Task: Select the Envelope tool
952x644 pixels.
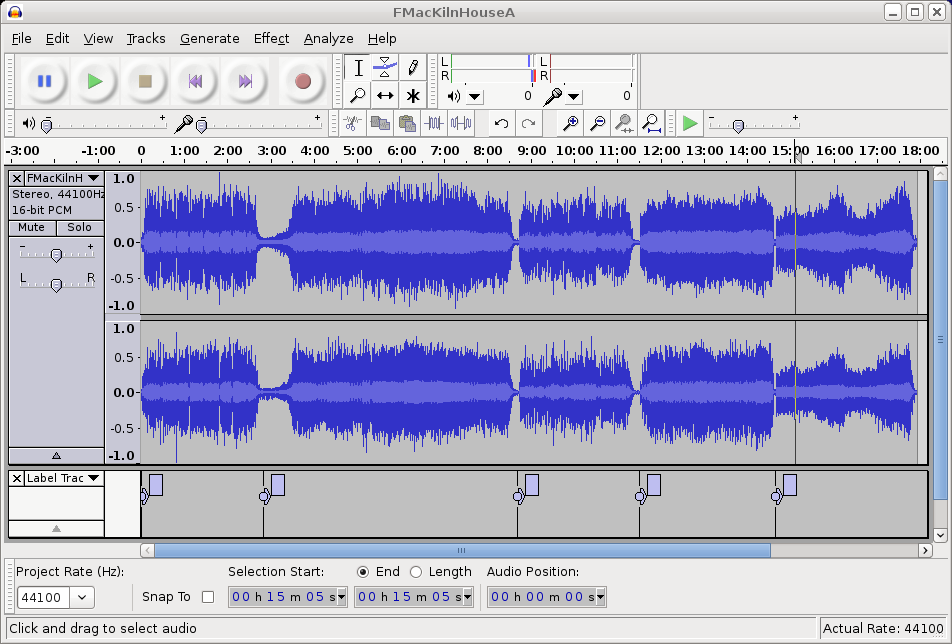Action: click(385, 68)
